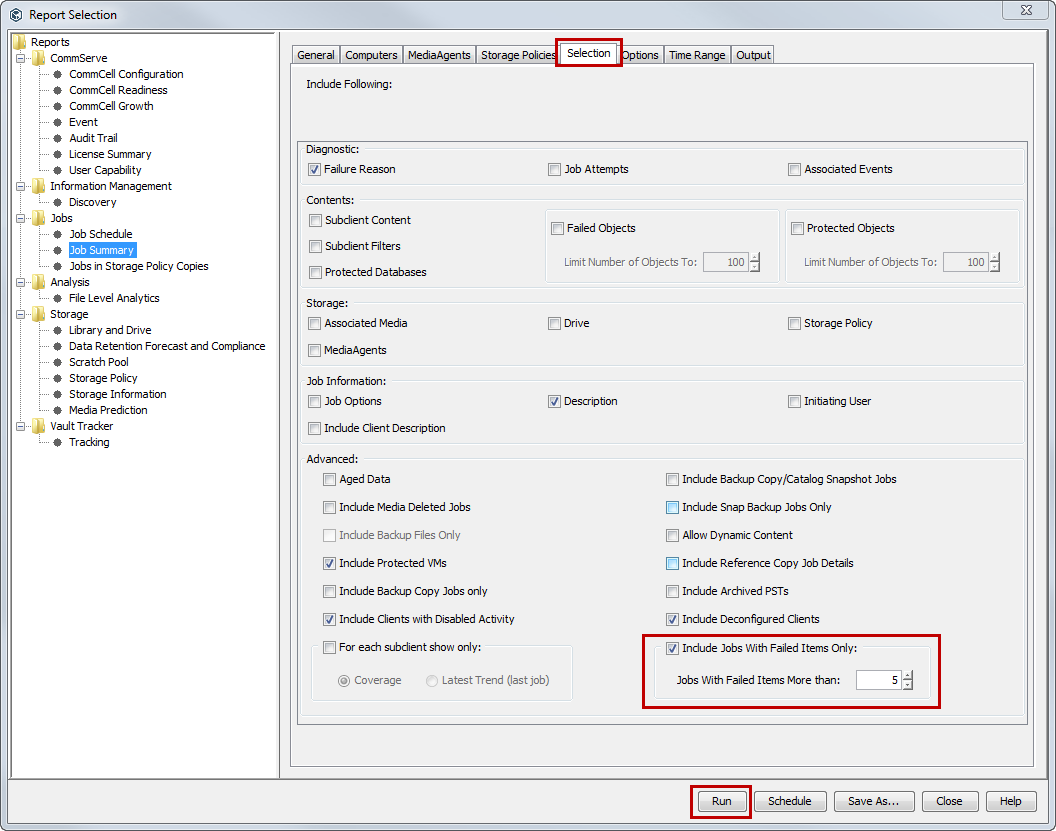Click the Audit Trail report bullet icon
Image resolution: width=1056 pixels, height=831 pixels.
point(58,138)
